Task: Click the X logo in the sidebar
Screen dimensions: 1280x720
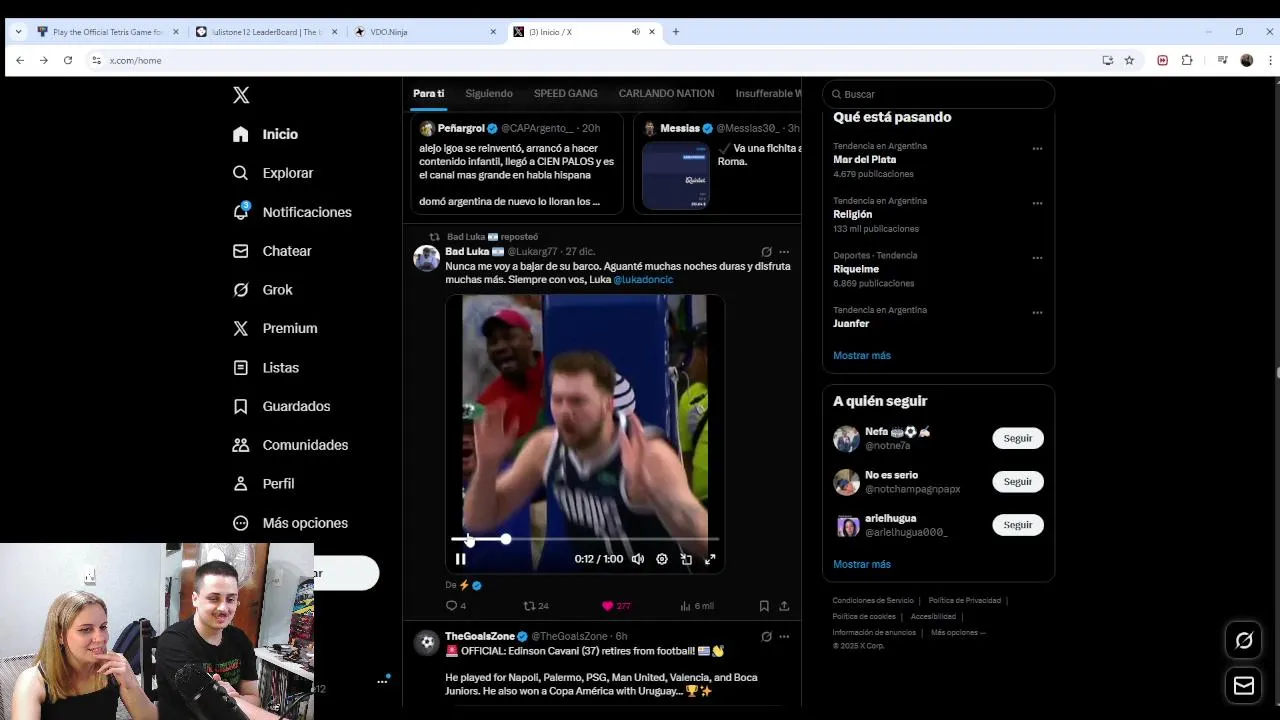Action: [241, 95]
